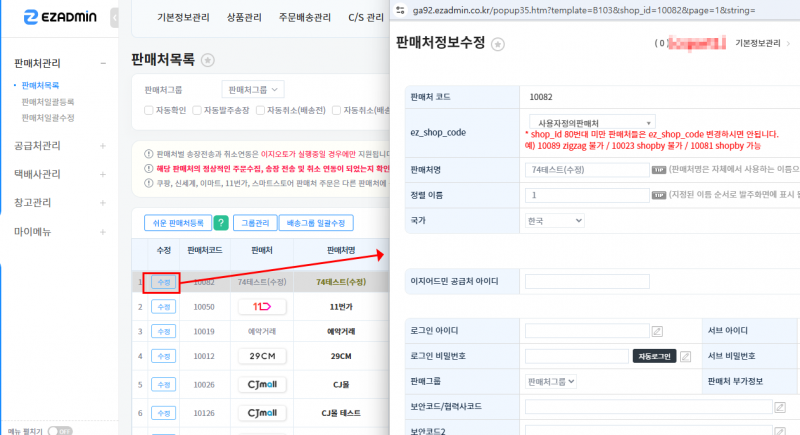
Task: Open the 기본정보관리 top menu
Action: tap(183, 17)
